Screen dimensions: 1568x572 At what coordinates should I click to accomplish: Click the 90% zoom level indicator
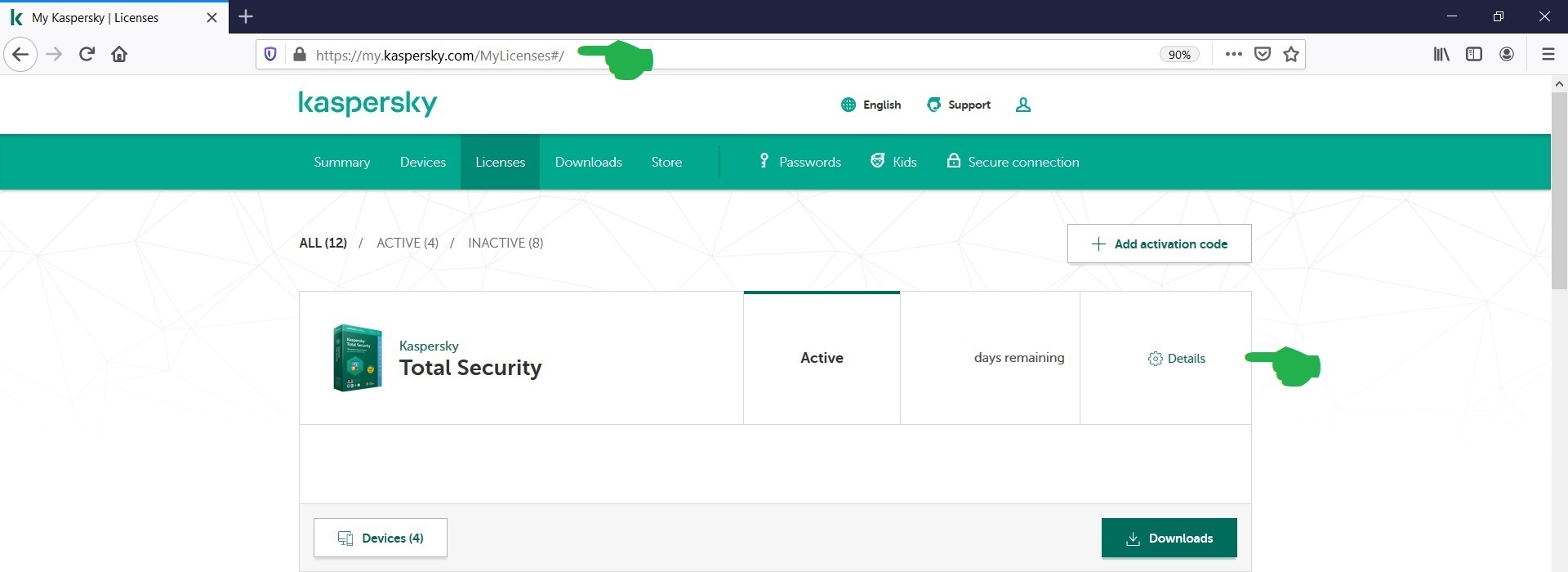click(1179, 55)
